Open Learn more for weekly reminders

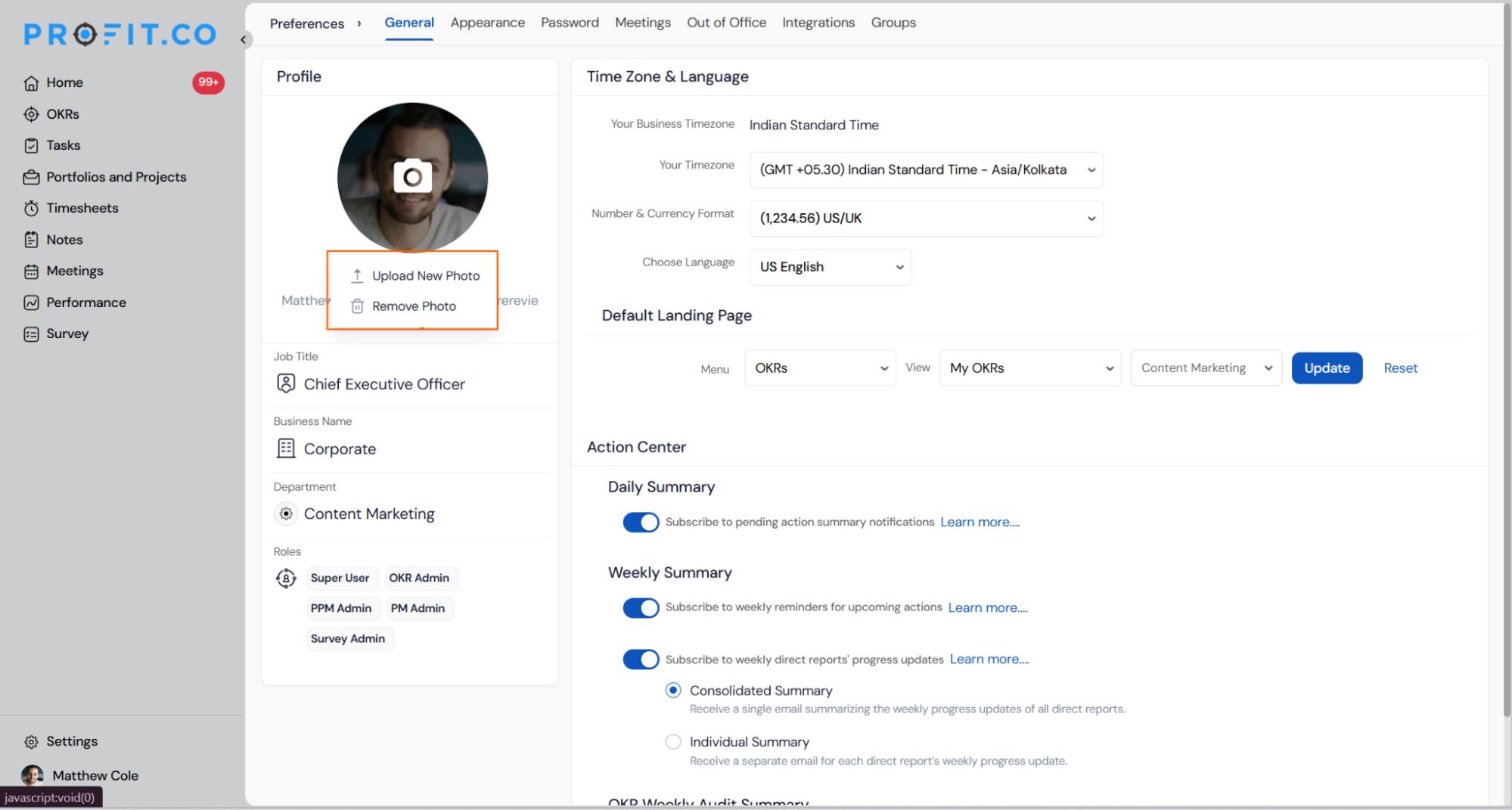pos(988,607)
